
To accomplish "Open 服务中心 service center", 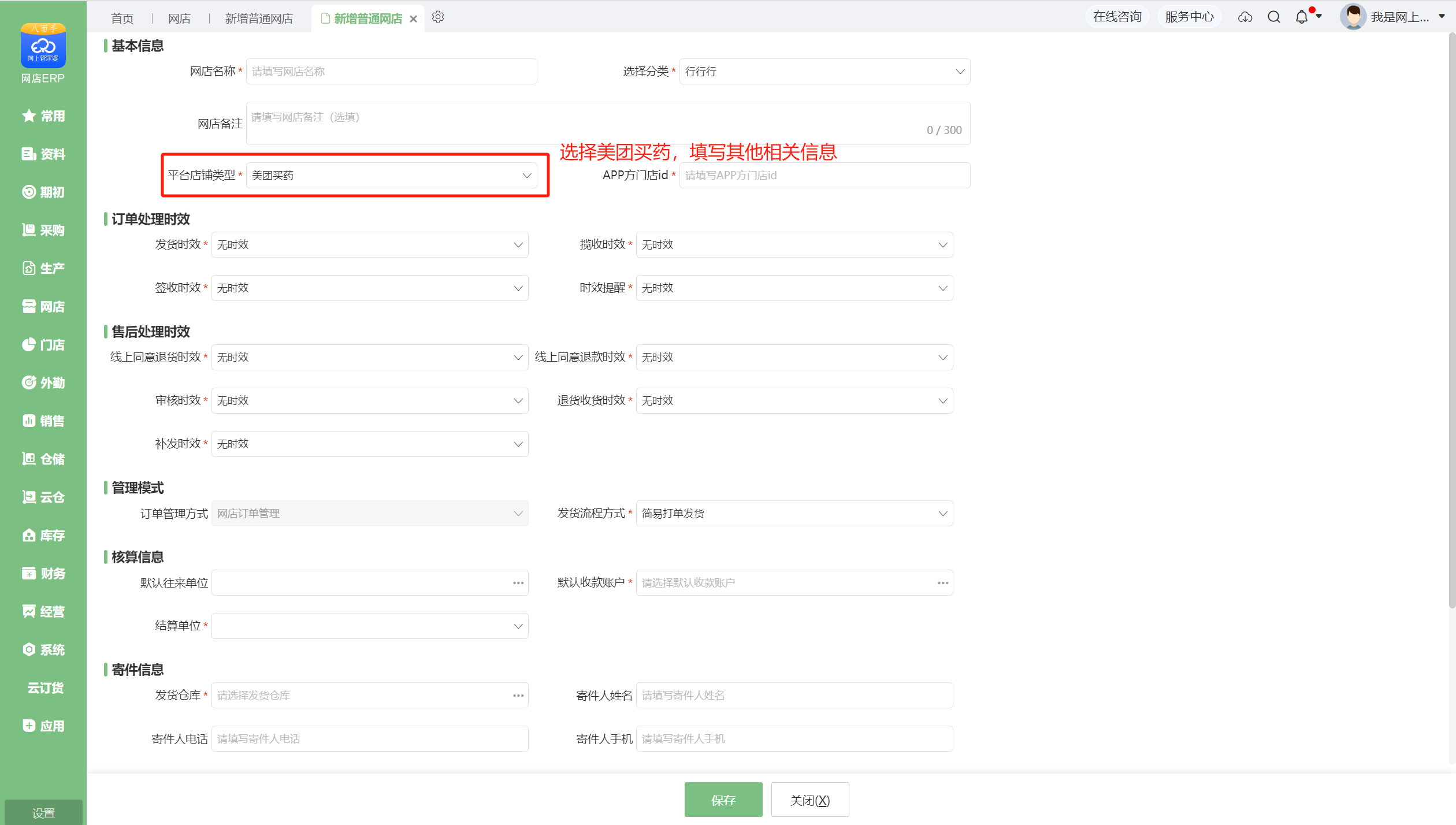I will 1189,17.
